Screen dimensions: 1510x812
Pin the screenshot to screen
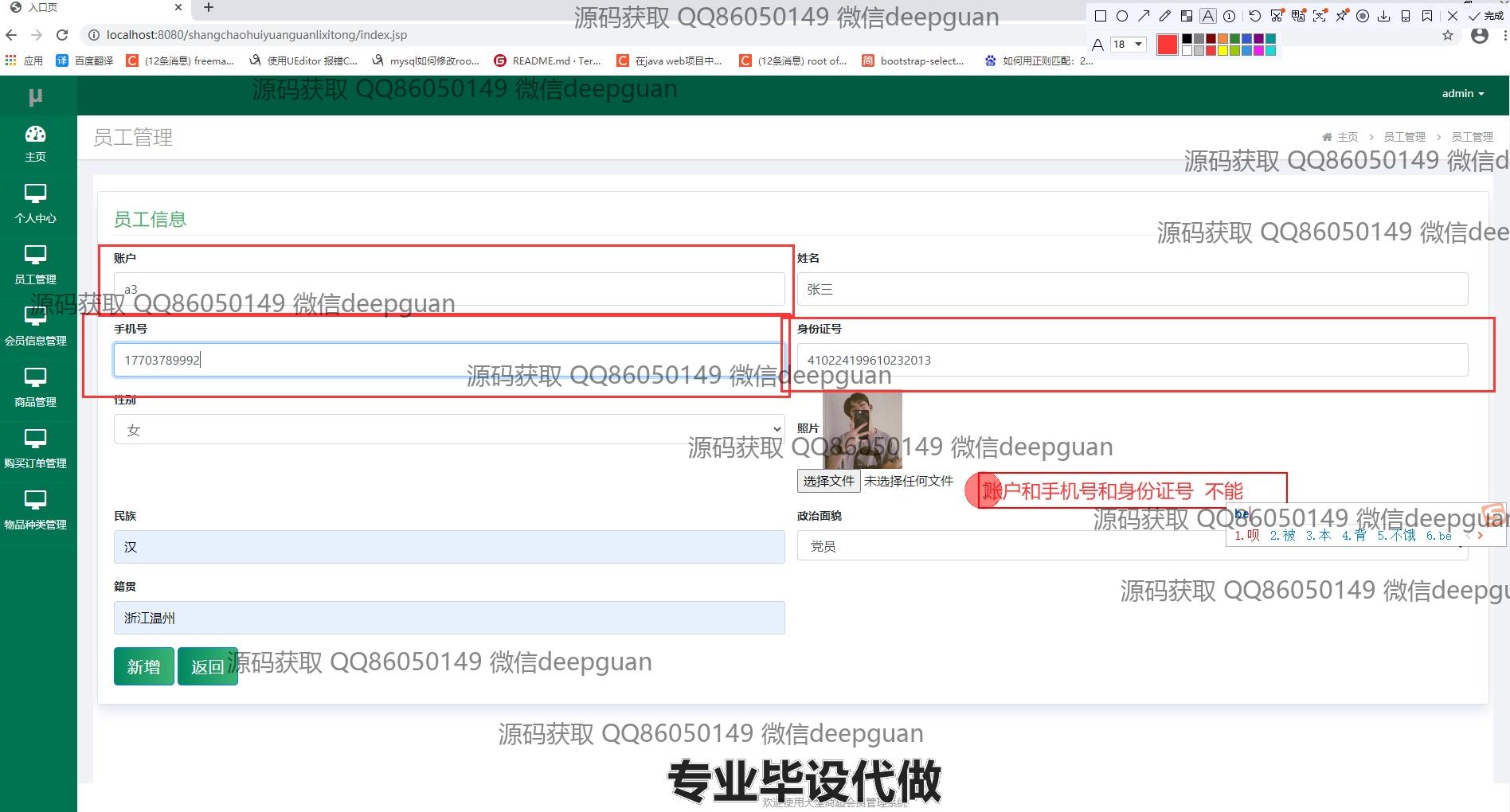click(x=1342, y=16)
